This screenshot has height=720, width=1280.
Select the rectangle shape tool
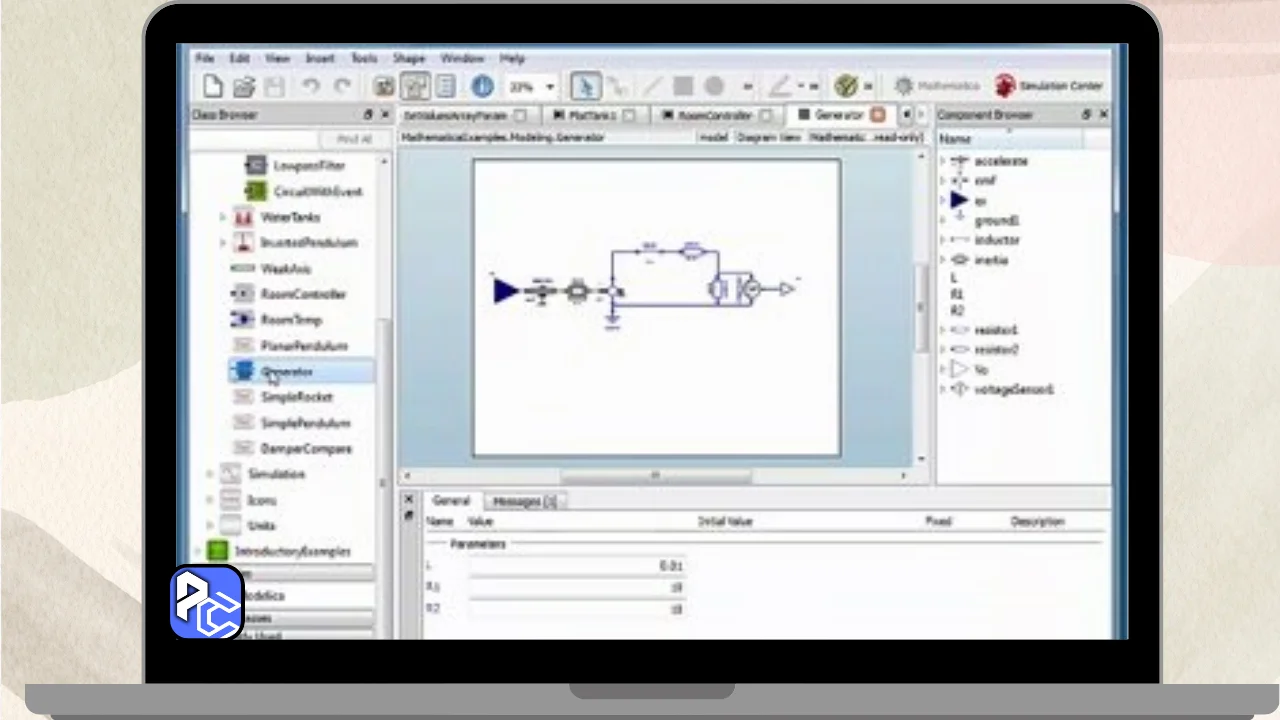point(683,87)
